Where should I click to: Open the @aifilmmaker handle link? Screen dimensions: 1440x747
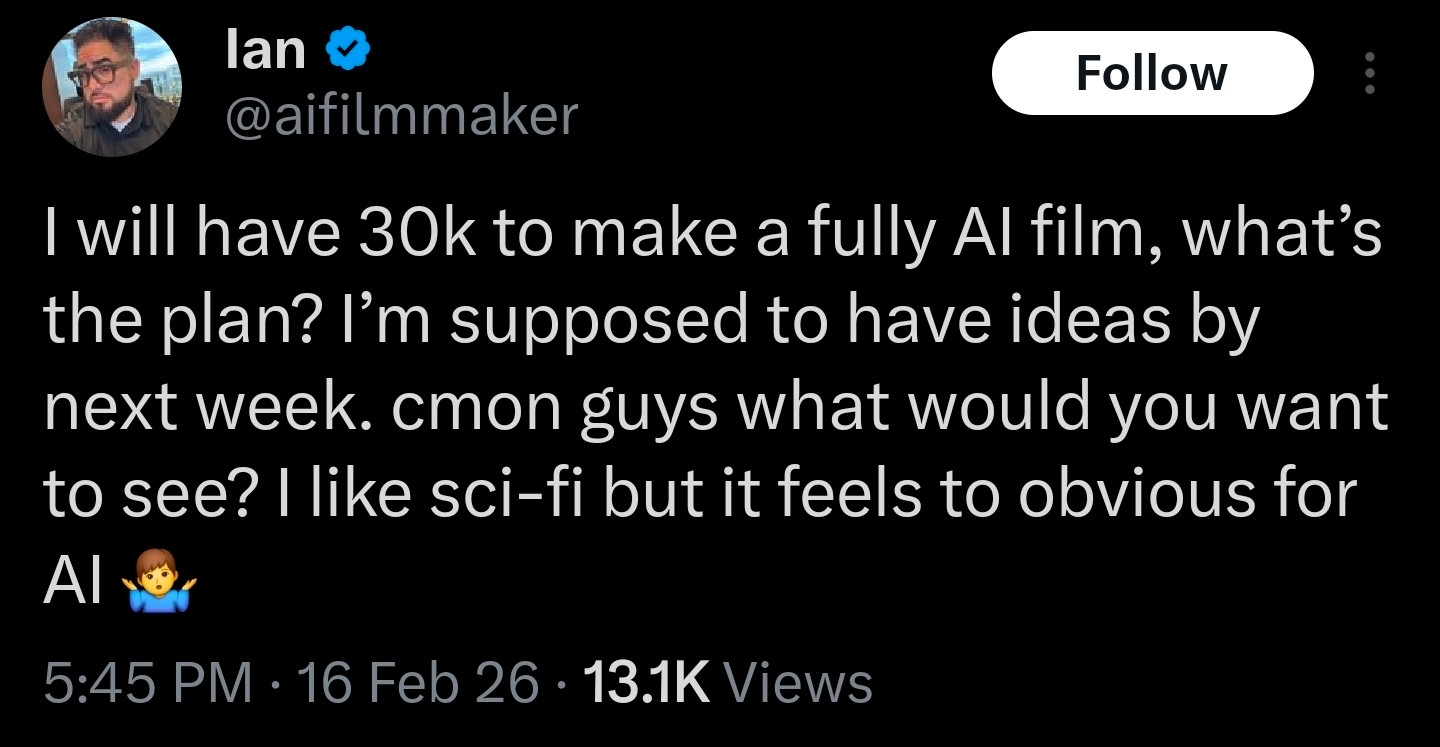pyautogui.click(x=403, y=115)
